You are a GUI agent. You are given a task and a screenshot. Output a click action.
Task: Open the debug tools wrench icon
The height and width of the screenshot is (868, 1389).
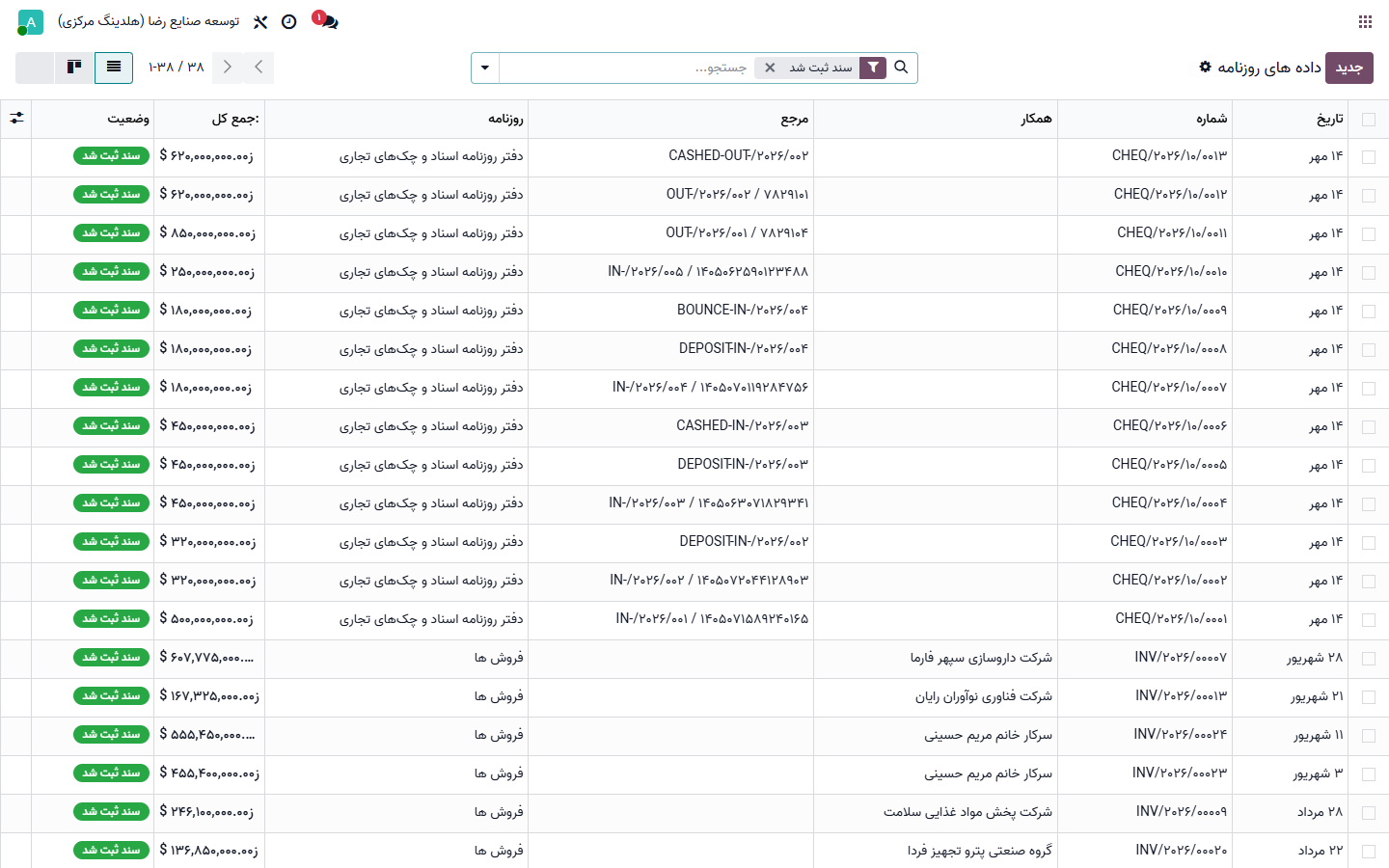coord(260,21)
